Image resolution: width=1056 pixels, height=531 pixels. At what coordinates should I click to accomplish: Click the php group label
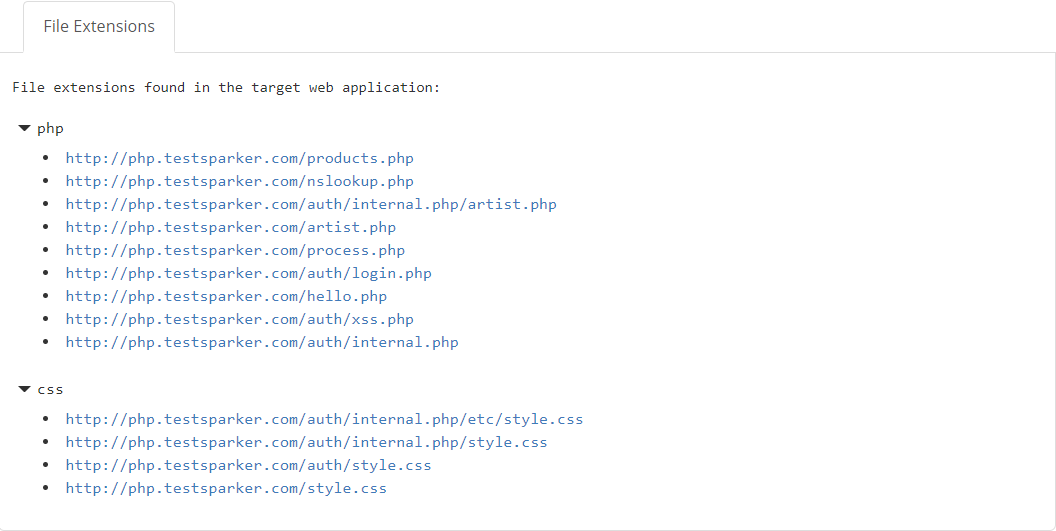51,129
